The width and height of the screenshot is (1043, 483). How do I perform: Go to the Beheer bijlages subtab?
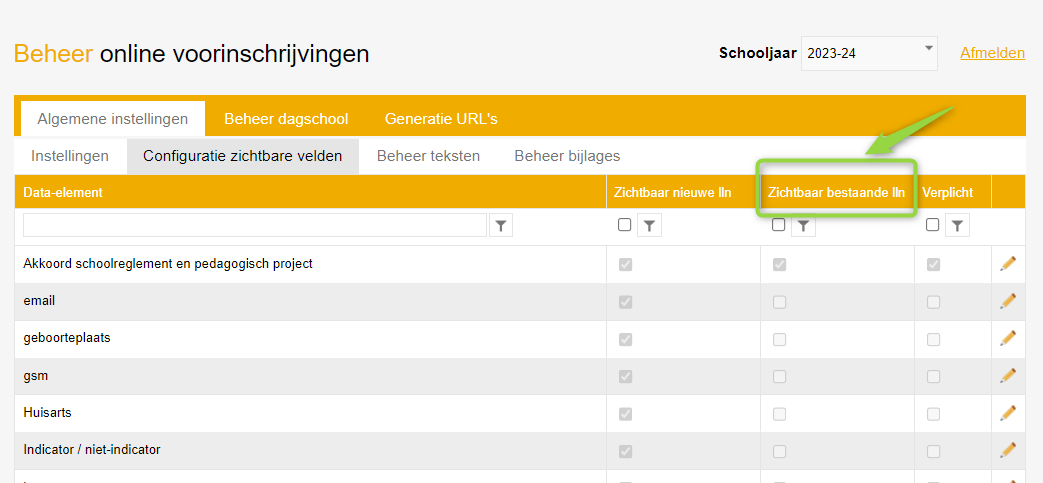567,156
